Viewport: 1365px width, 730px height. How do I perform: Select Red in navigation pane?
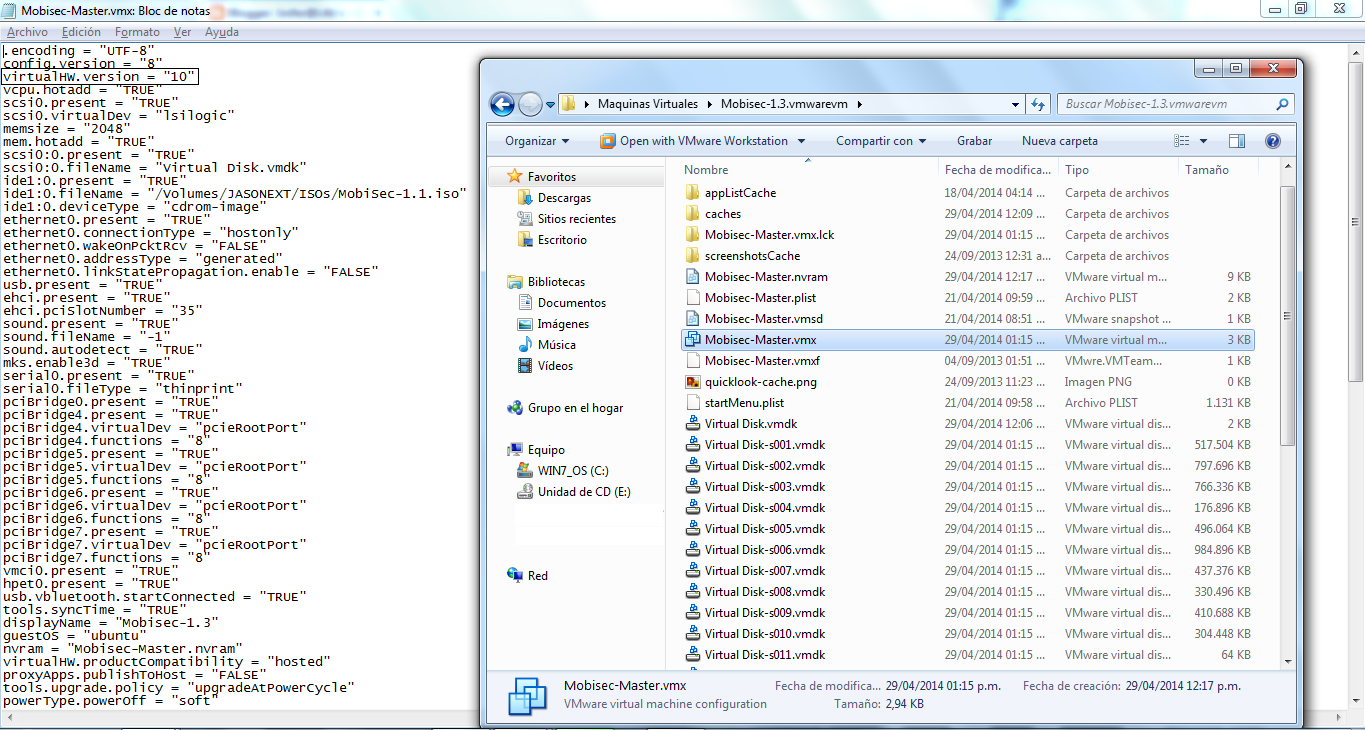pos(538,576)
